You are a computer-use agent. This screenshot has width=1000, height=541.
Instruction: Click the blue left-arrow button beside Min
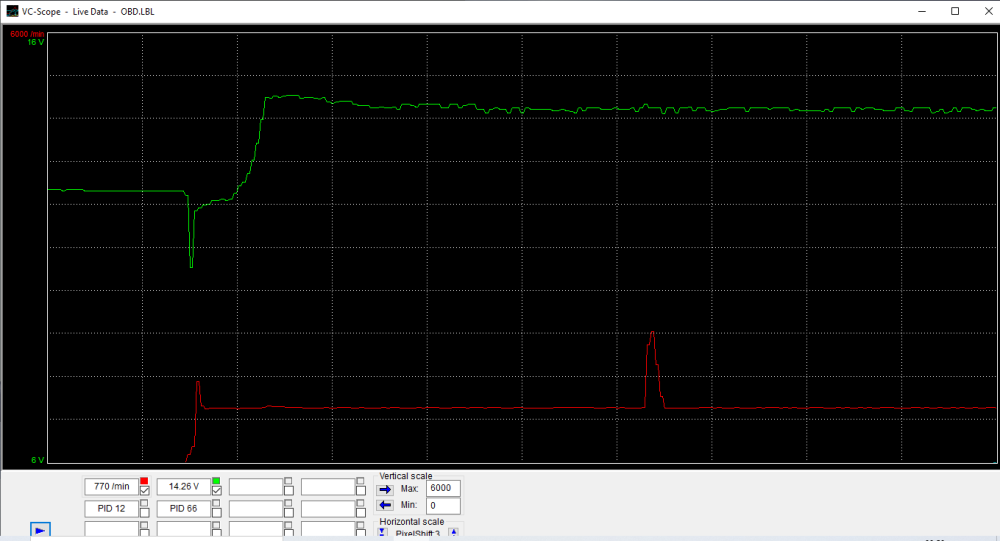click(x=385, y=505)
